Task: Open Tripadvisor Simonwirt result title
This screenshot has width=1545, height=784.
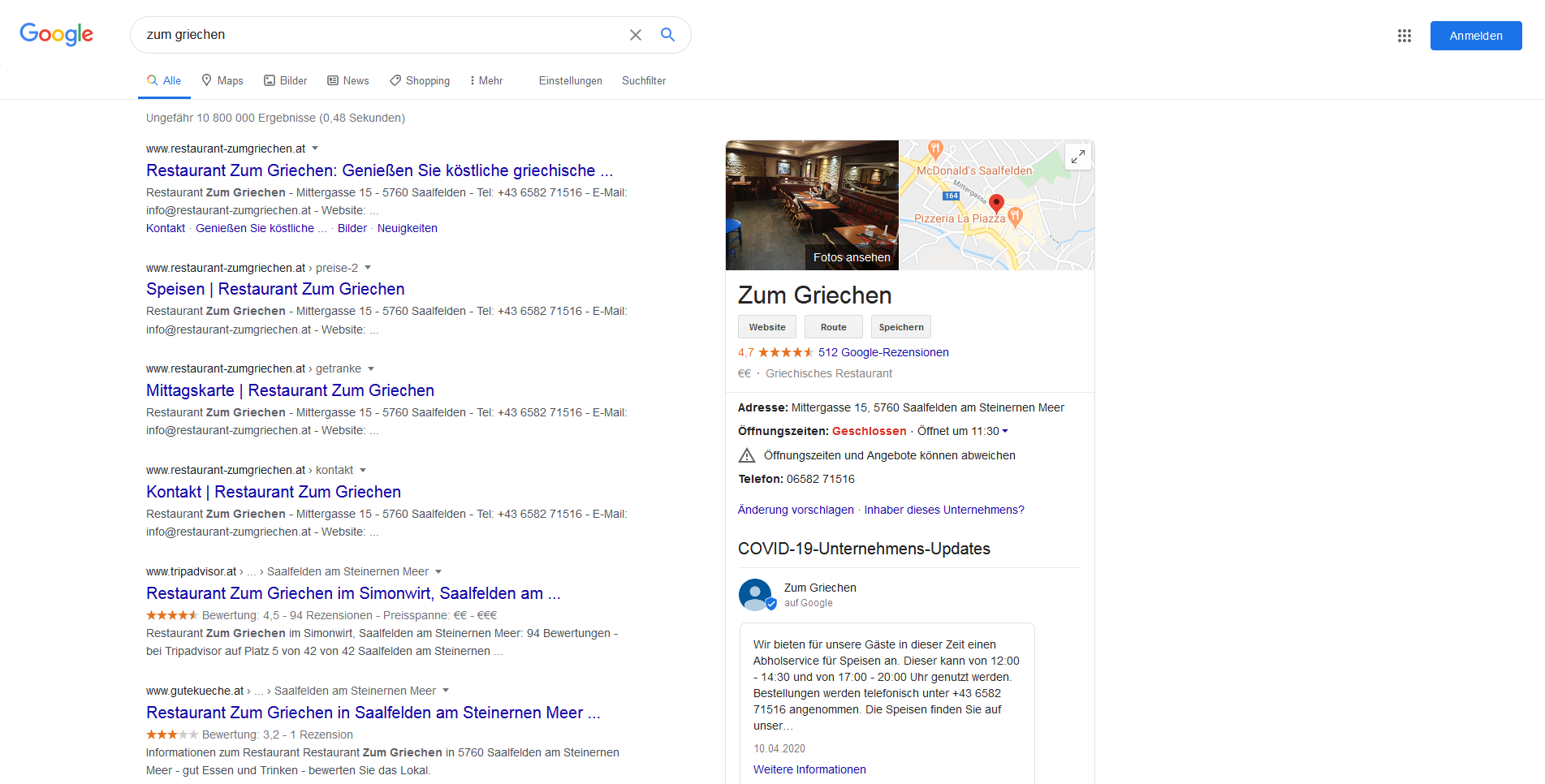Action: coord(353,593)
